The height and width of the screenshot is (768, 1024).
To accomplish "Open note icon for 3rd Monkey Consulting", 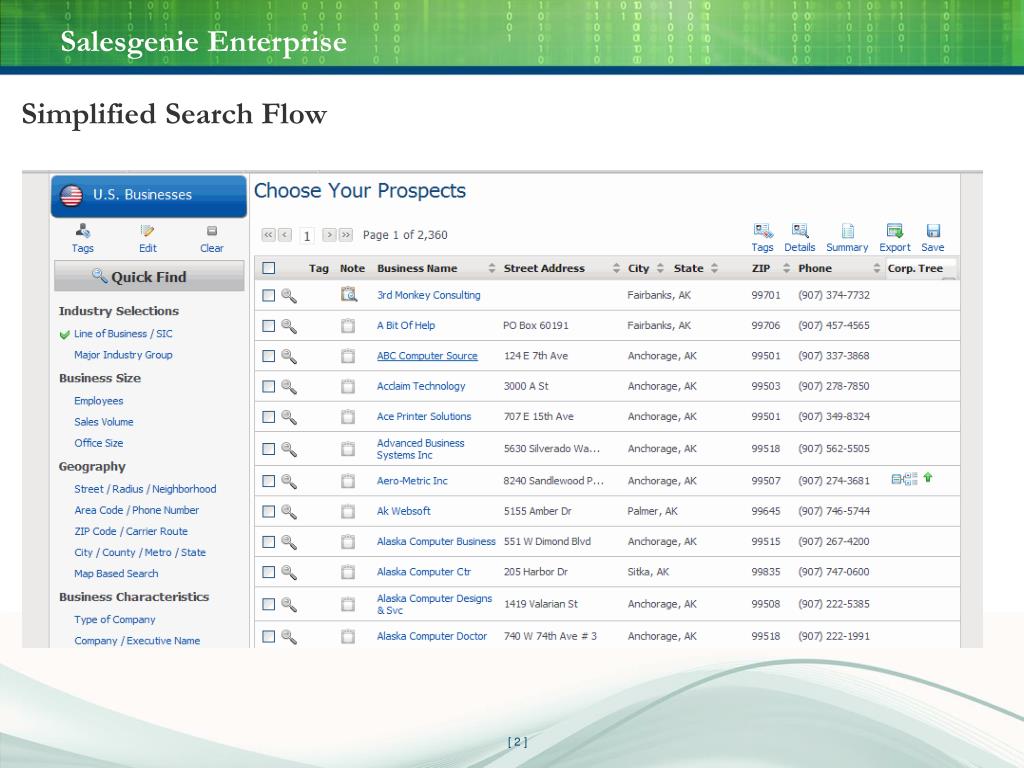I will click(x=349, y=295).
